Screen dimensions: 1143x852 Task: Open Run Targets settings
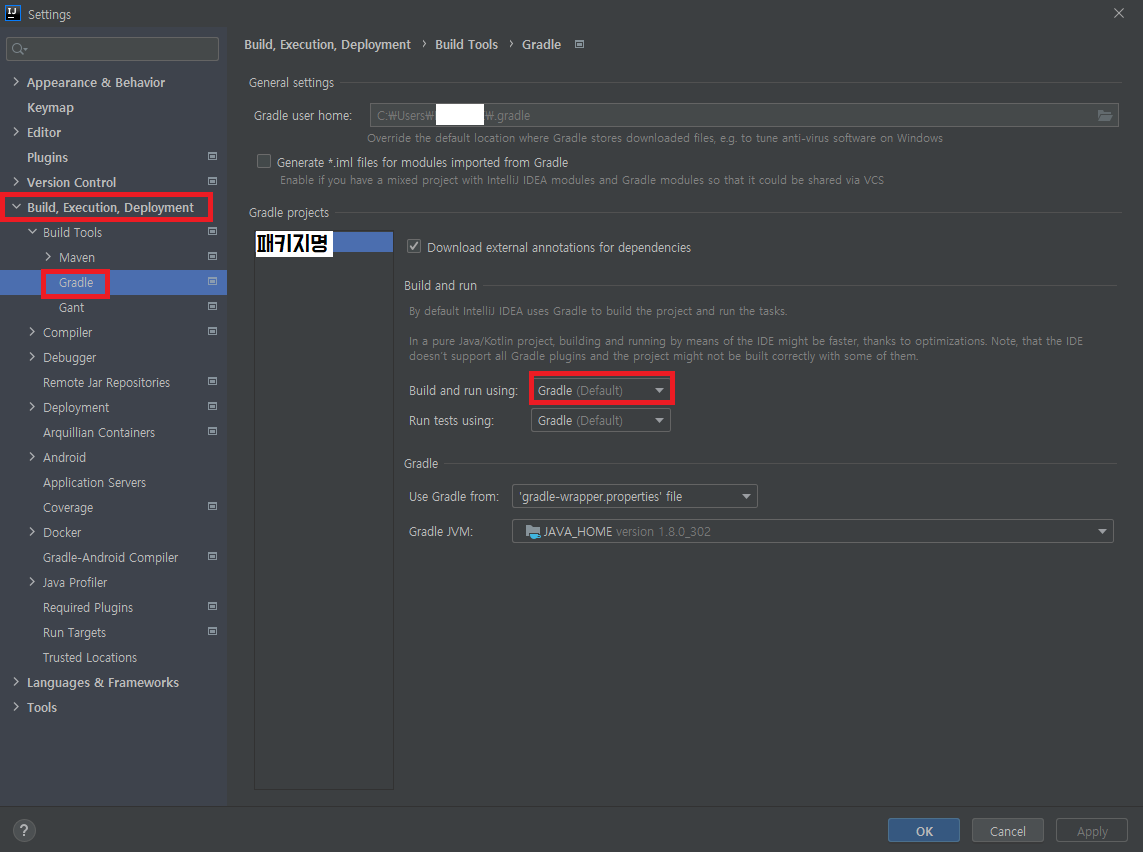pos(74,633)
